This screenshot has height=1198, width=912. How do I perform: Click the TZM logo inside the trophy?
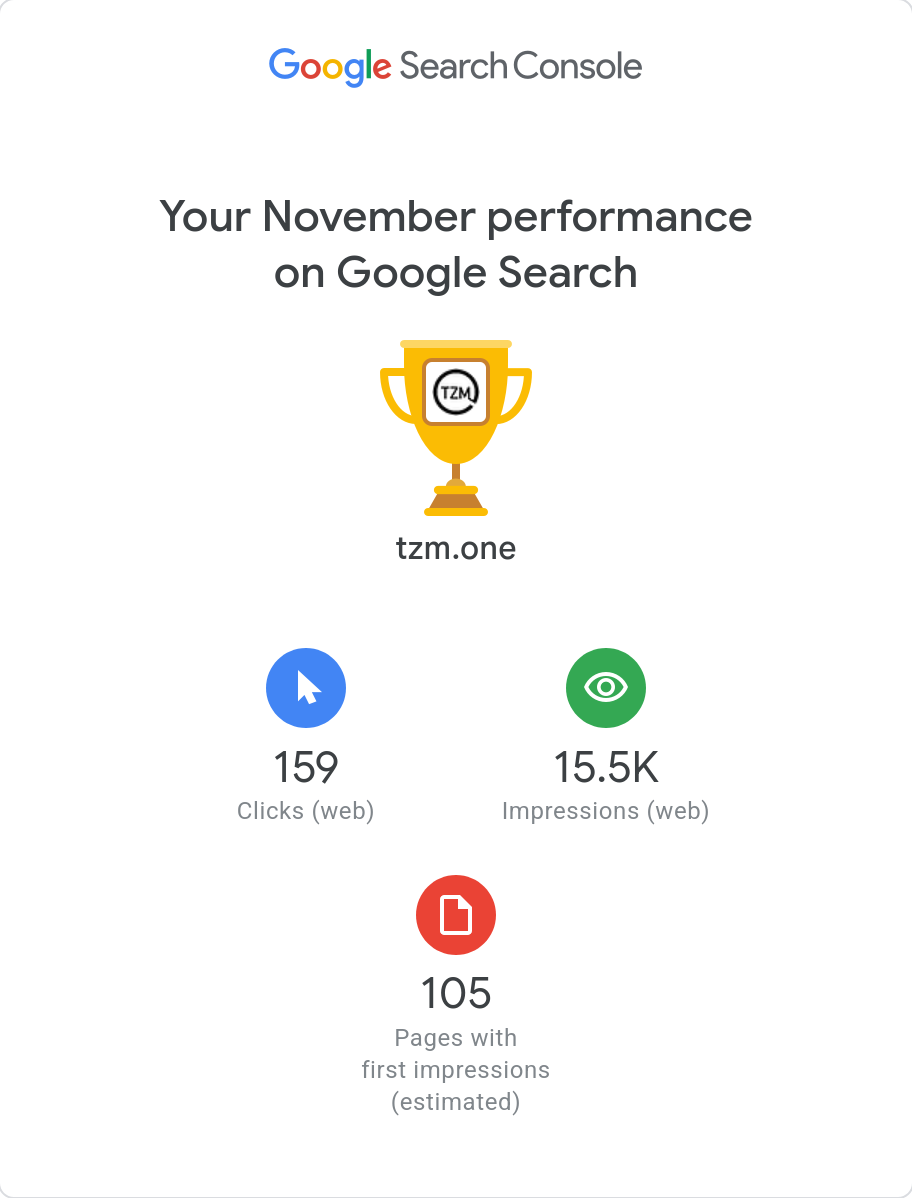click(x=456, y=391)
